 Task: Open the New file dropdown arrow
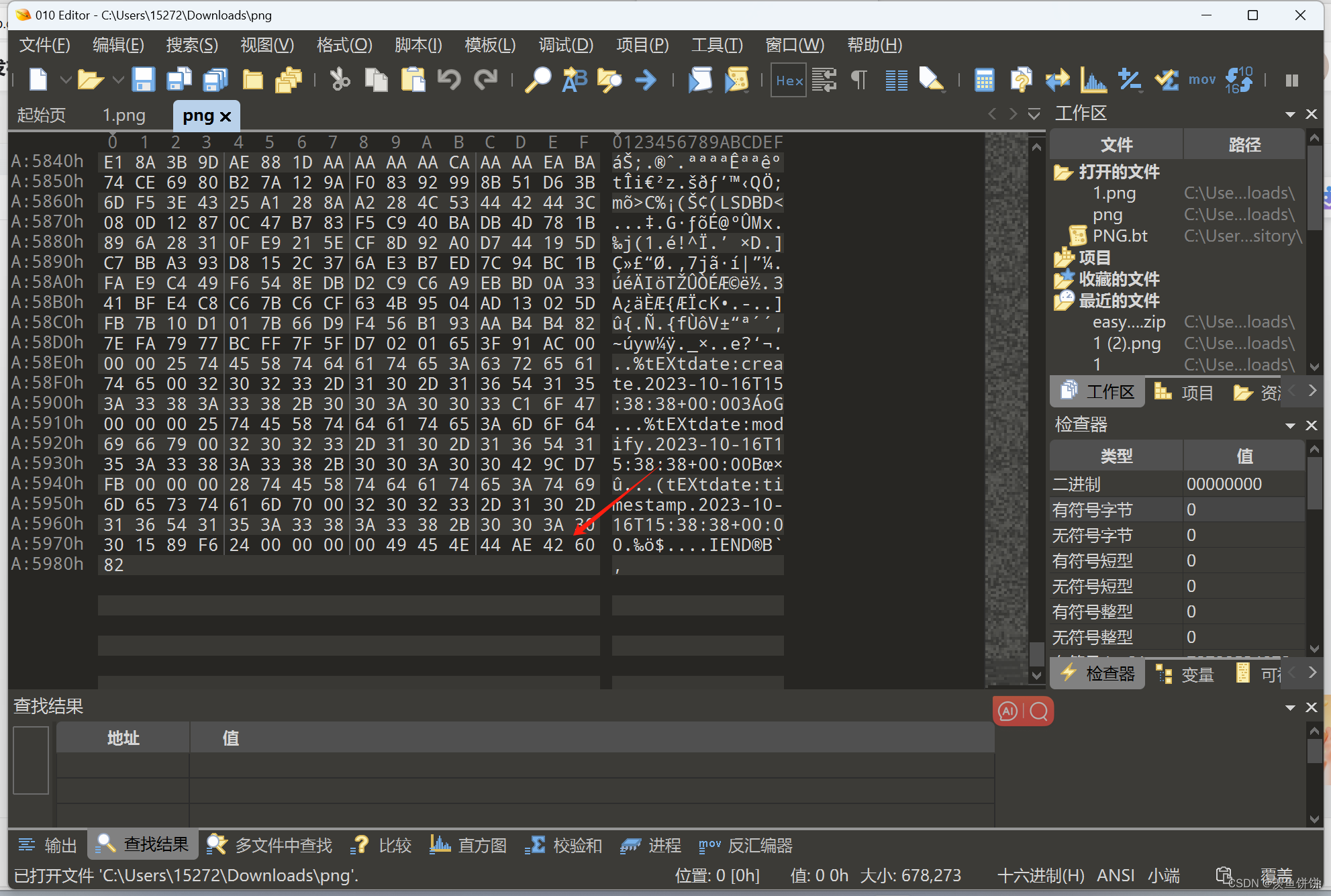click(x=66, y=80)
